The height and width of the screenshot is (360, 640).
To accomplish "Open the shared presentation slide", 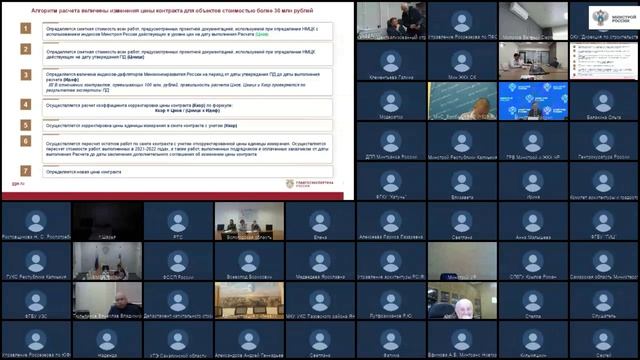I will click(x=178, y=101).
